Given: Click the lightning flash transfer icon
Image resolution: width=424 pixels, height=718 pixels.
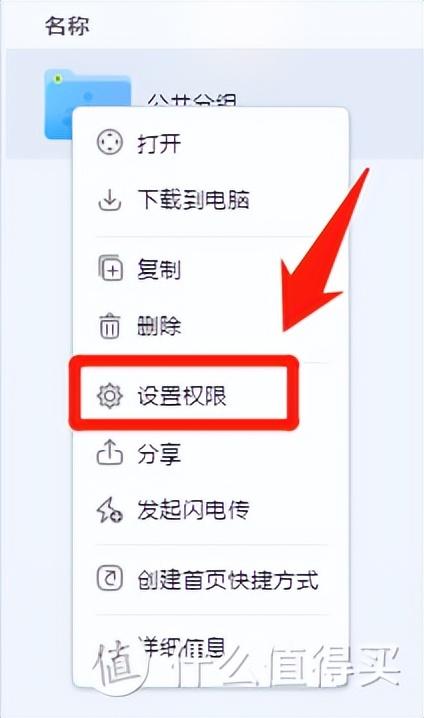Looking at the screenshot, I should [x=110, y=510].
